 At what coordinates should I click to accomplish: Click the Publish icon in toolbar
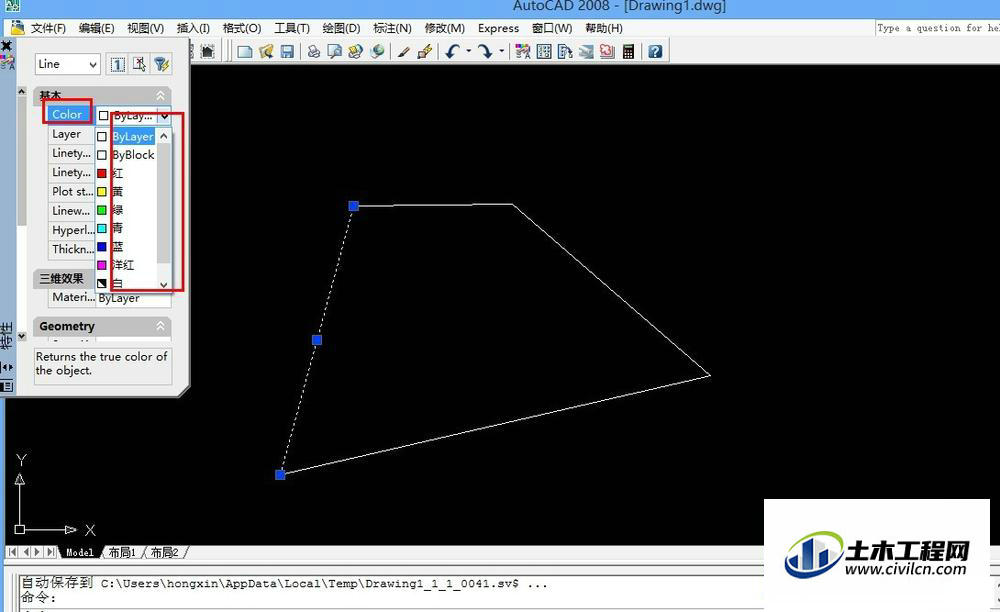click(x=355, y=52)
